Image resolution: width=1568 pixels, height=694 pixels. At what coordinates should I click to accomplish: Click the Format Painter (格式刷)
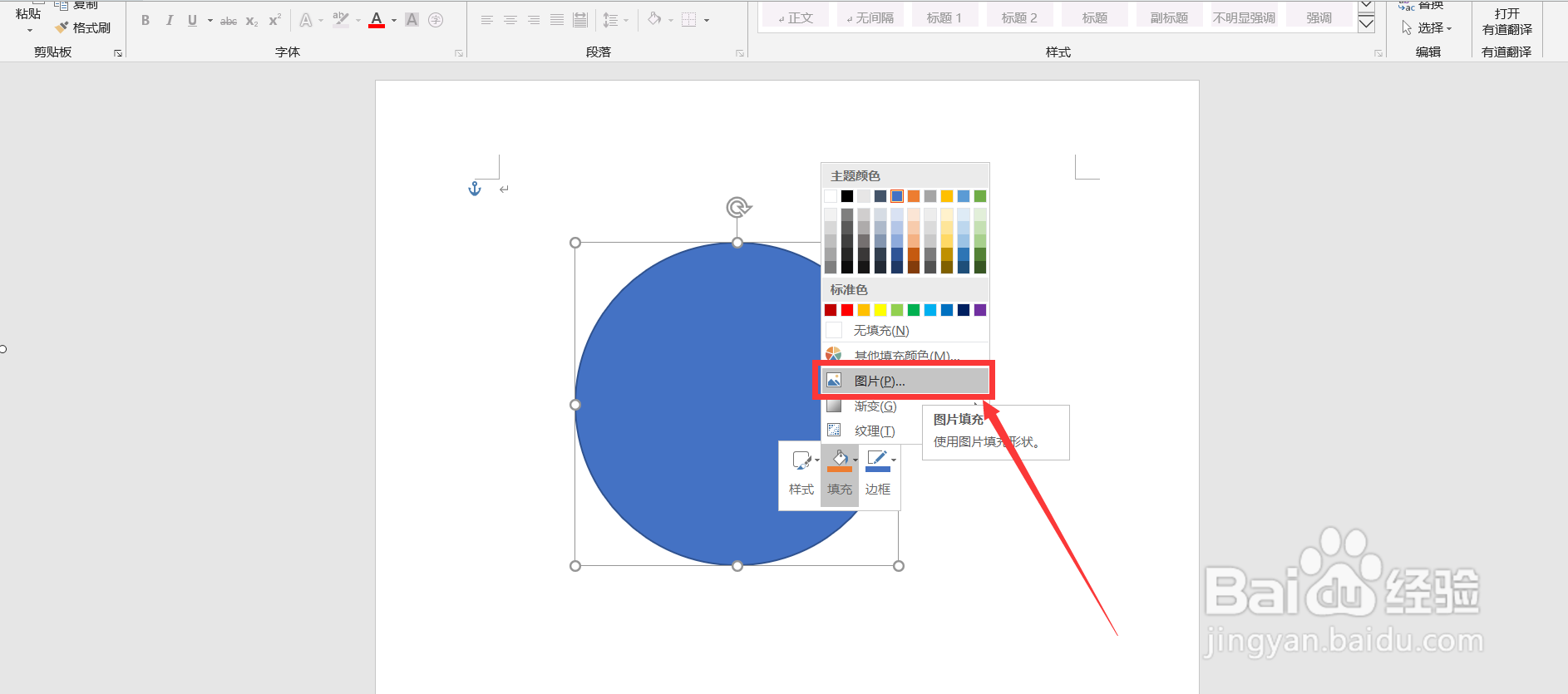[83, 27]
